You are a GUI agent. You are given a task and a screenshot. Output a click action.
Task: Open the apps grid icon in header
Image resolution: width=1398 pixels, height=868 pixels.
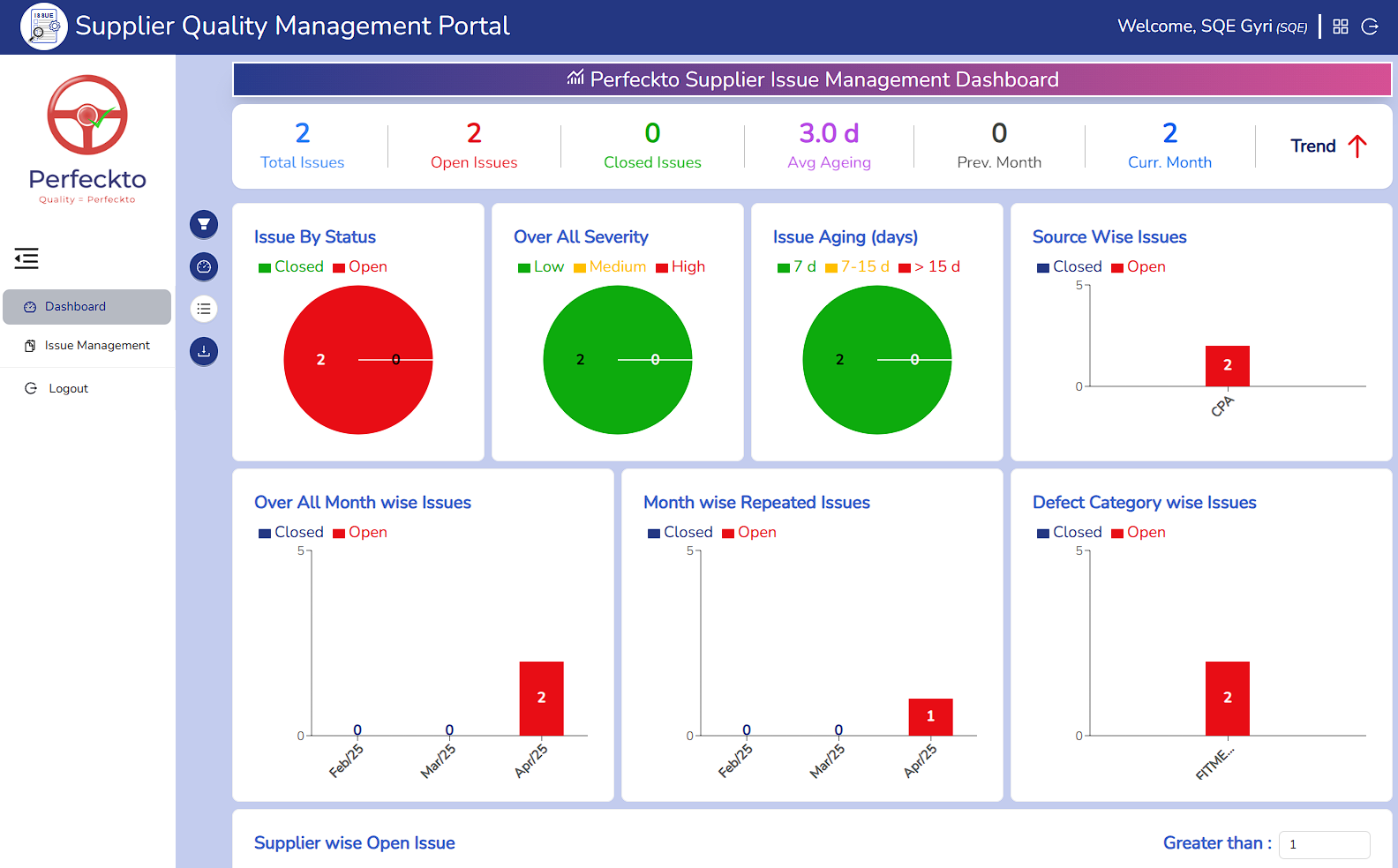pos(1341,26)
